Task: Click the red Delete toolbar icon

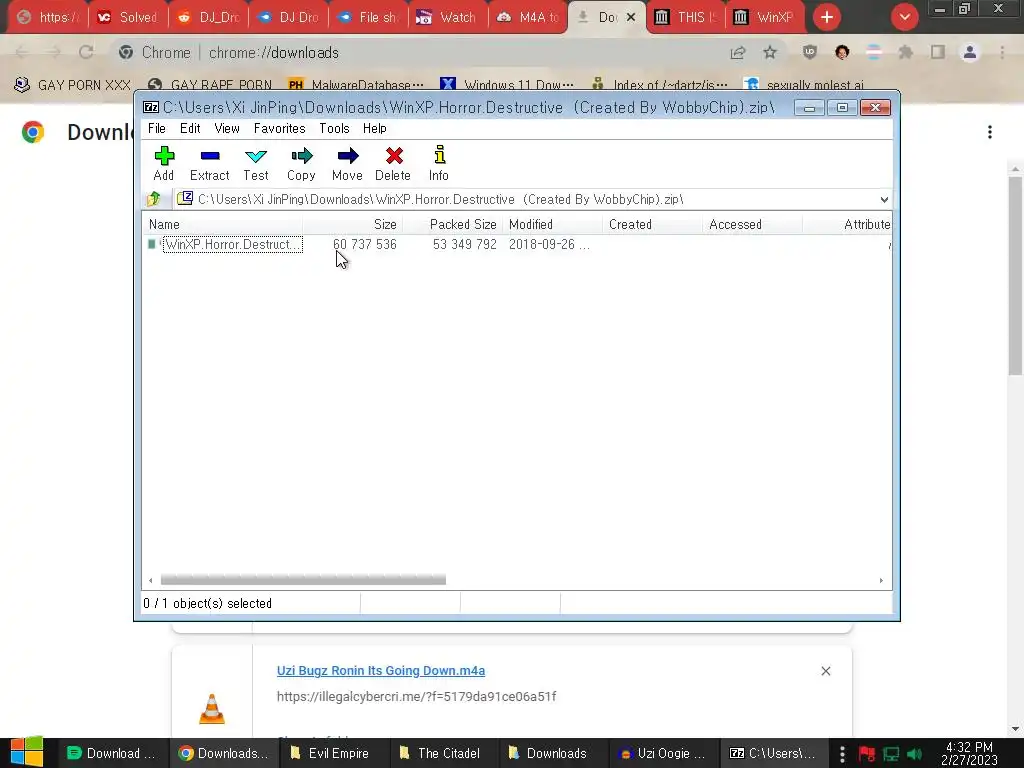Action: (x=394, y=156)
